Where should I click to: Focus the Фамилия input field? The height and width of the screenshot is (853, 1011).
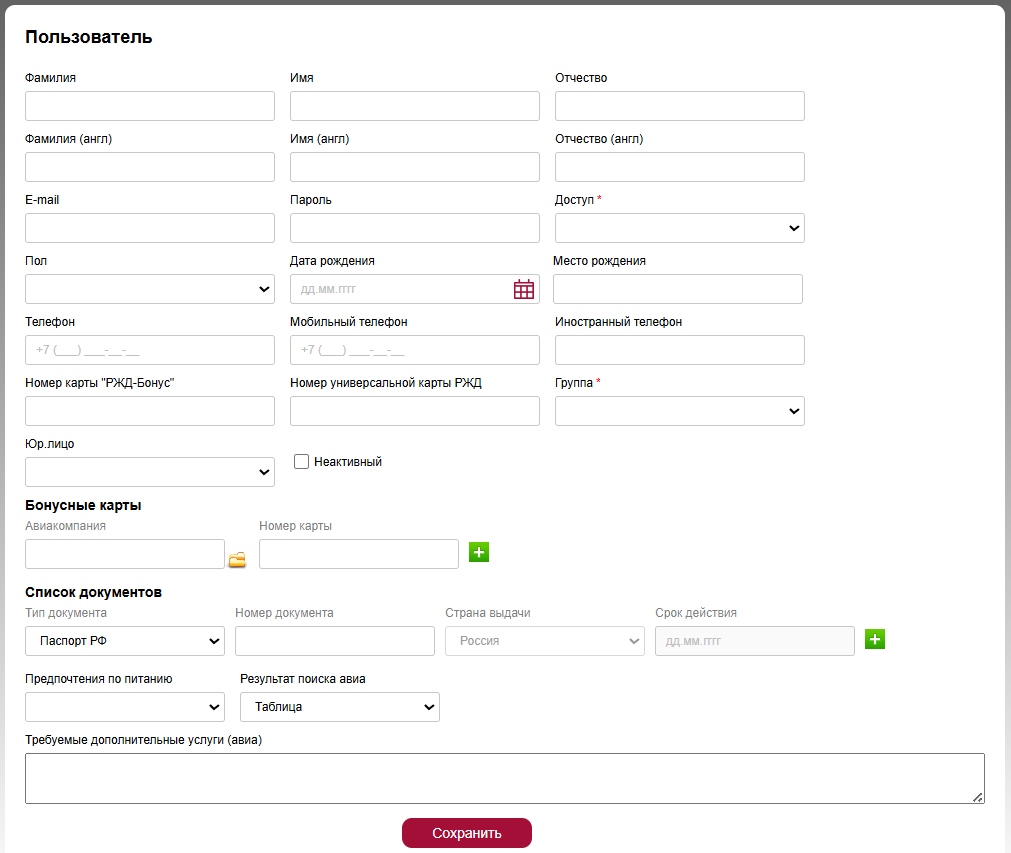150,106
